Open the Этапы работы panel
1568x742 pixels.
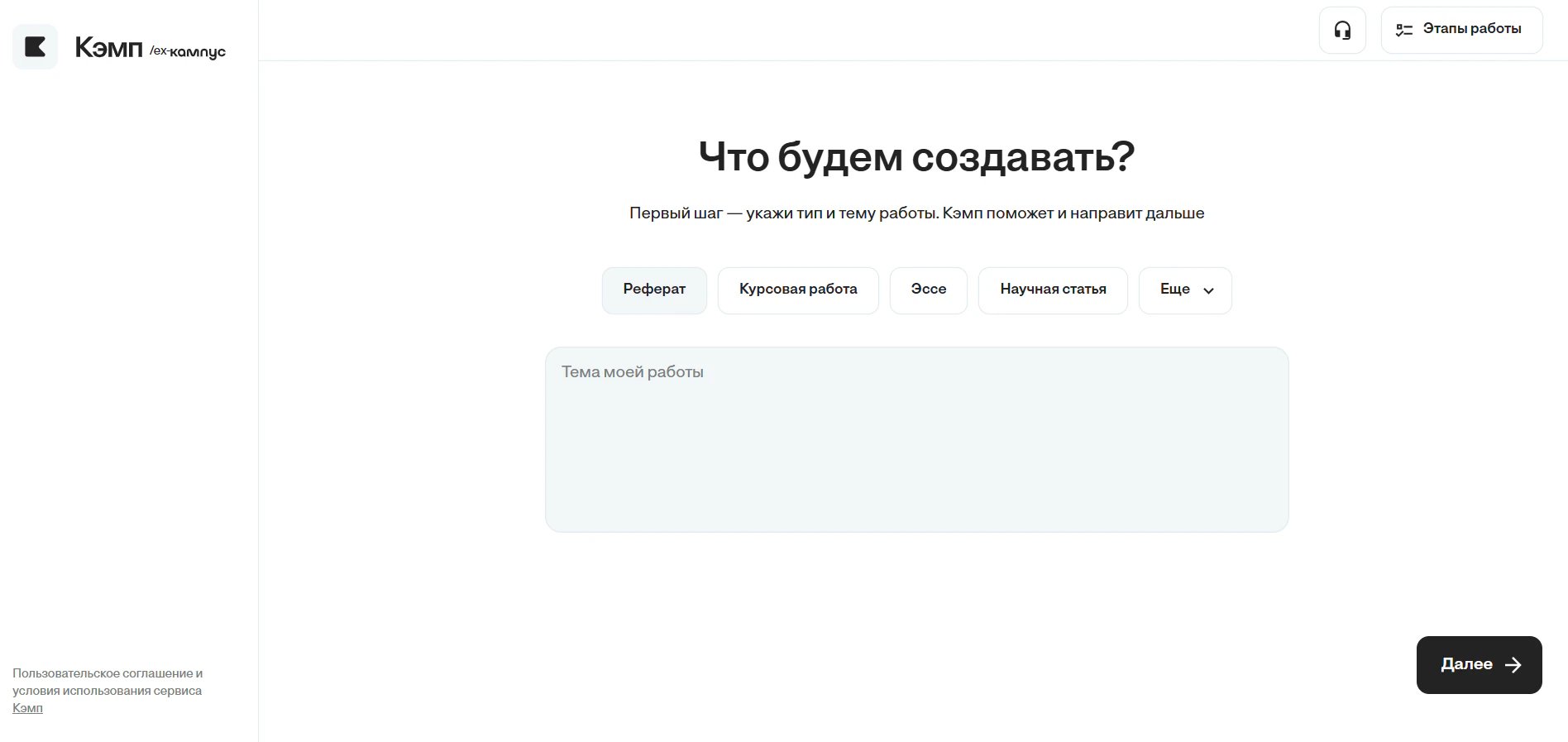[x=1461, y=31]
